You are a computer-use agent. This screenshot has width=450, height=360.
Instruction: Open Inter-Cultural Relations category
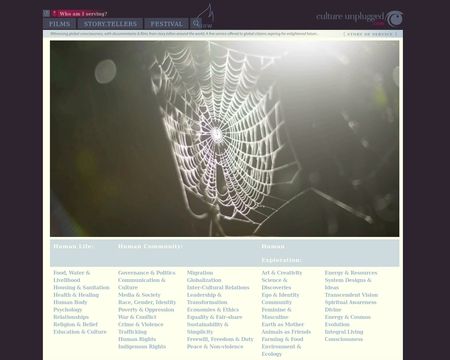(x=218, y=287)
